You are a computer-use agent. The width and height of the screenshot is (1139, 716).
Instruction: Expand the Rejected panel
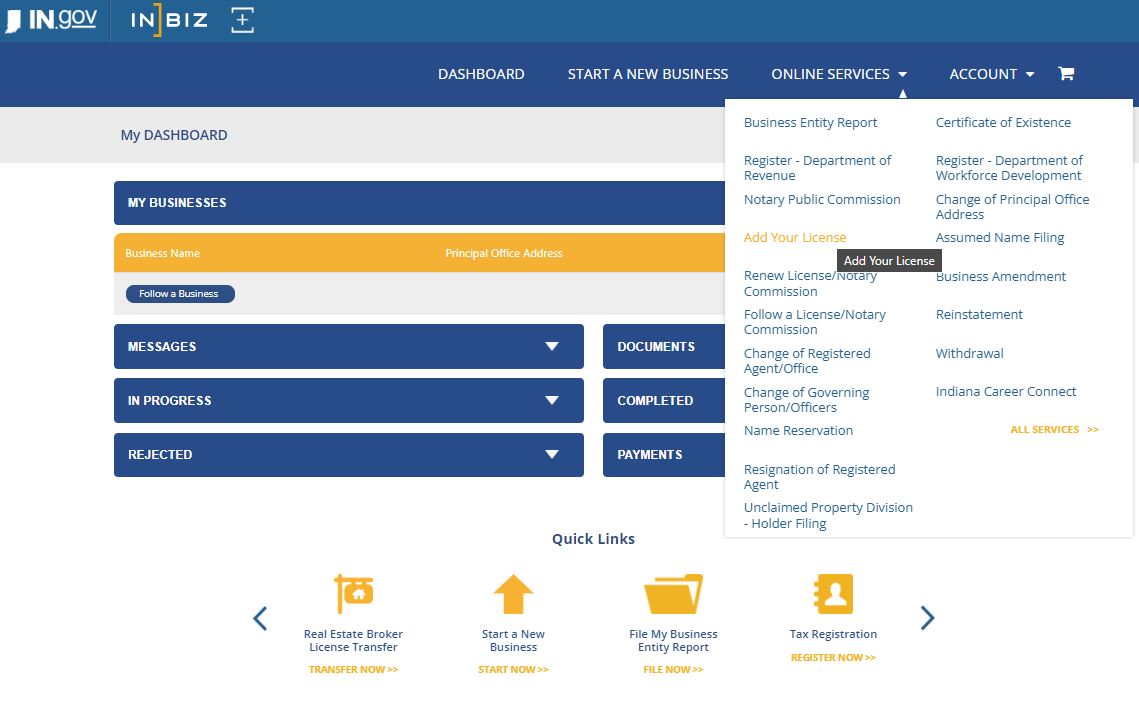(x=551, y=455)
